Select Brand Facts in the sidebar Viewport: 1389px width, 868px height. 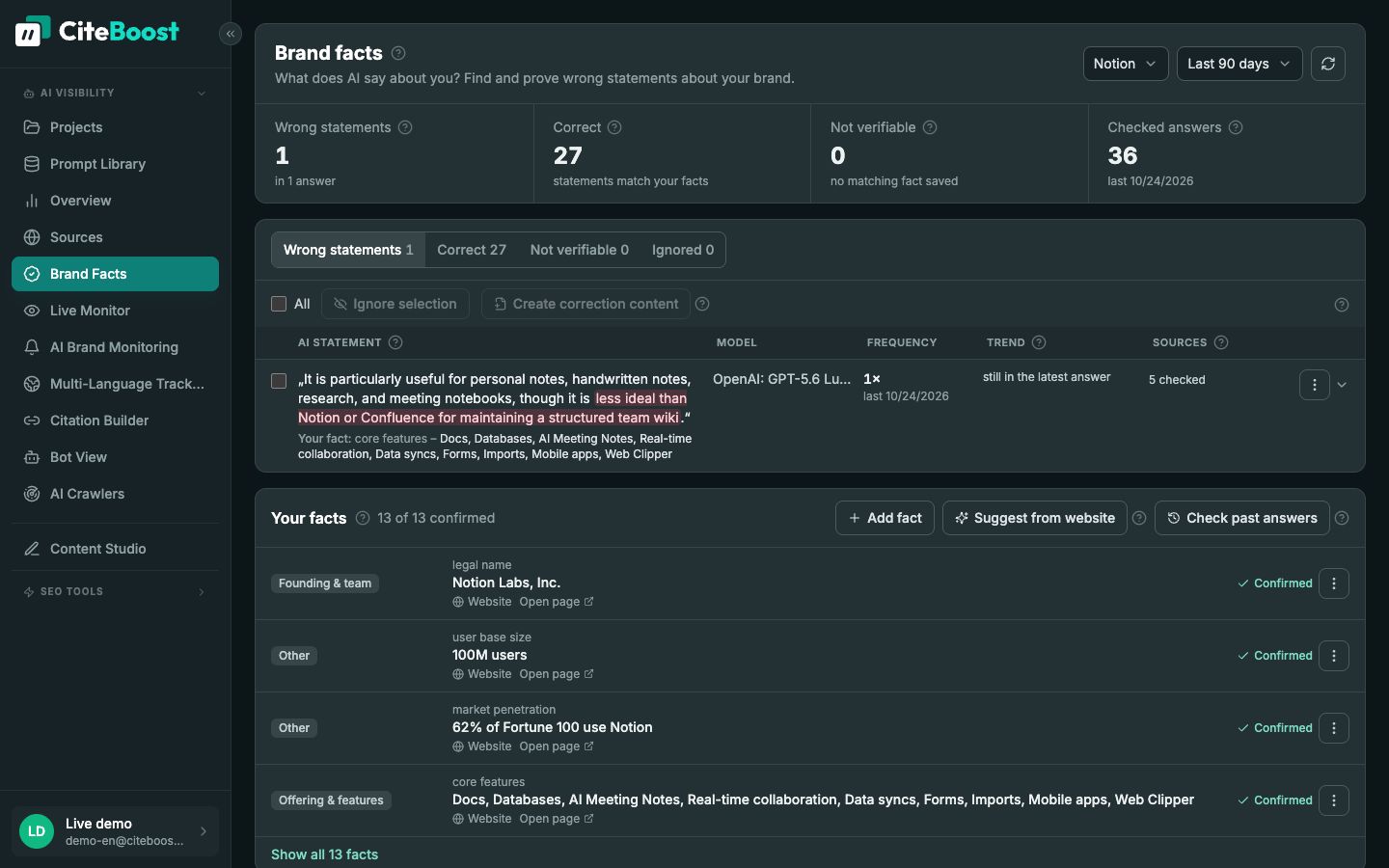[x=115, y=274]
